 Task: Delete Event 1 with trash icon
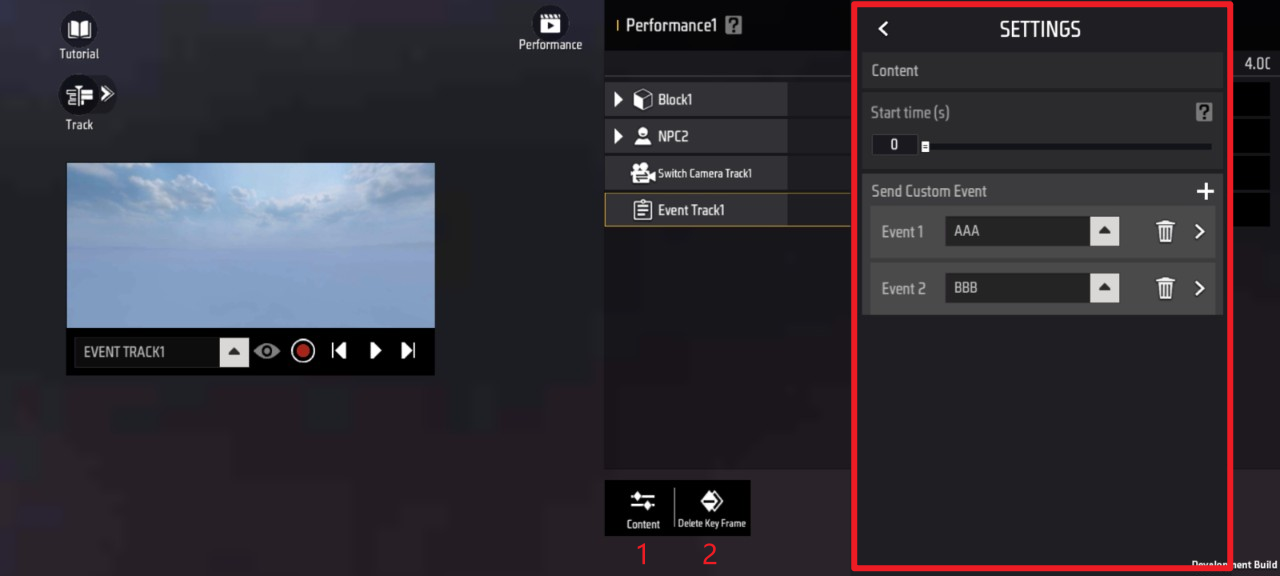point(1165,232)
